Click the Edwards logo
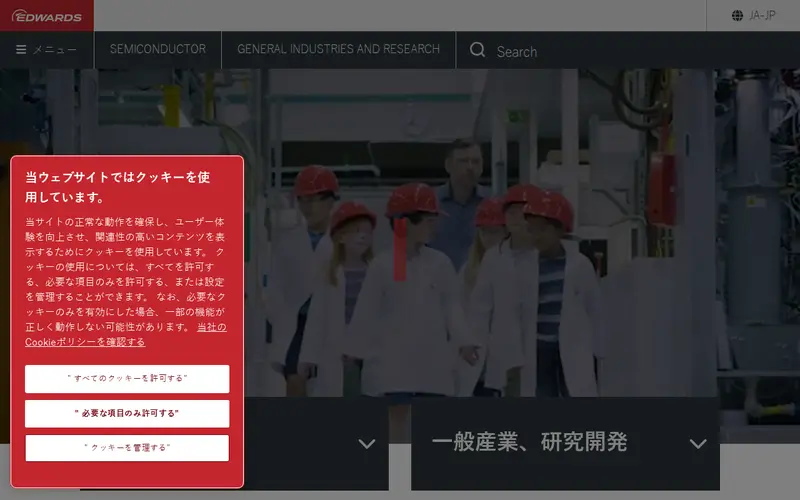The image size is (800, 500). (46, 16)
